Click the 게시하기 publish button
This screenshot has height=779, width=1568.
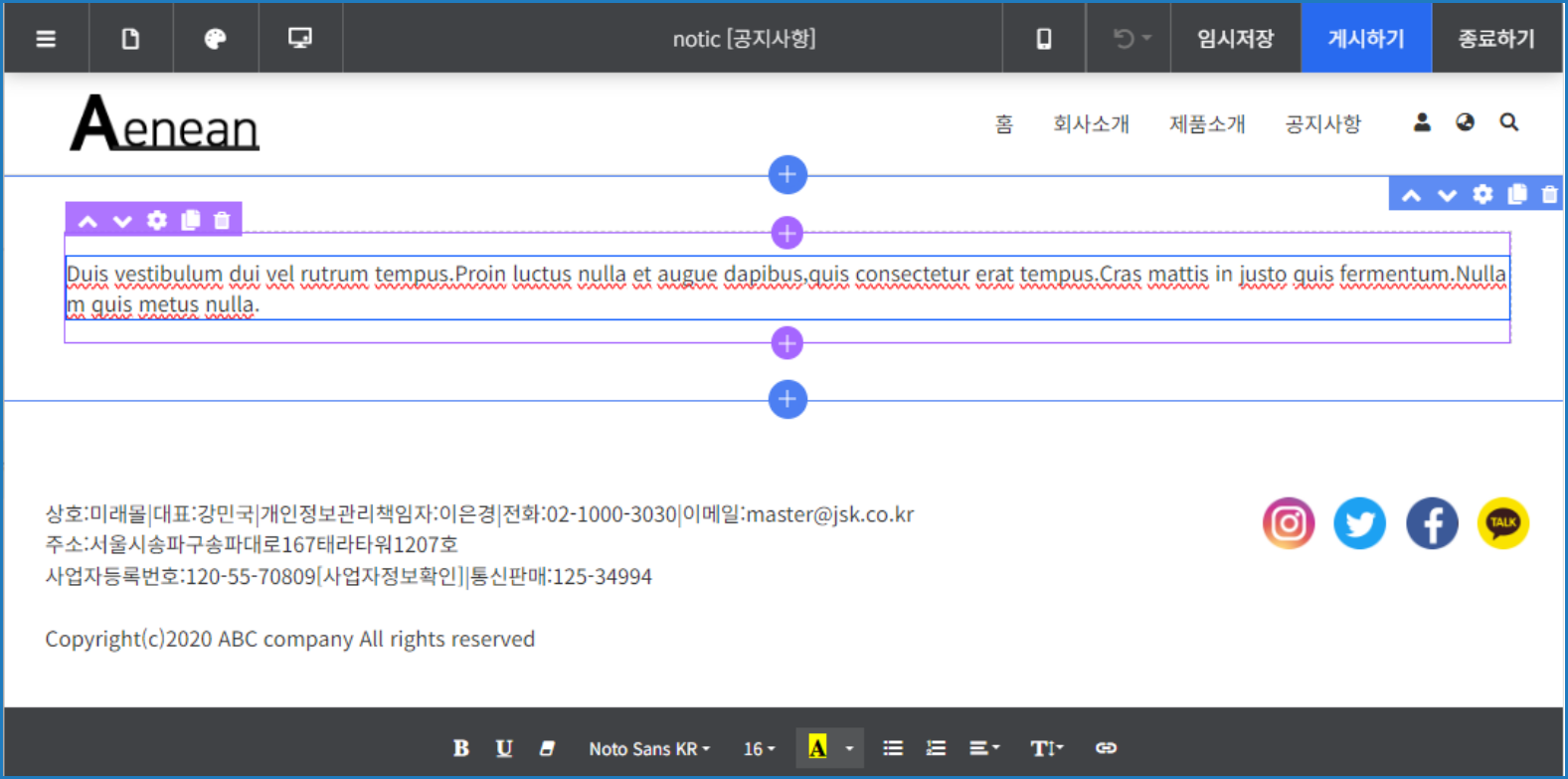tap(1365, 39)
